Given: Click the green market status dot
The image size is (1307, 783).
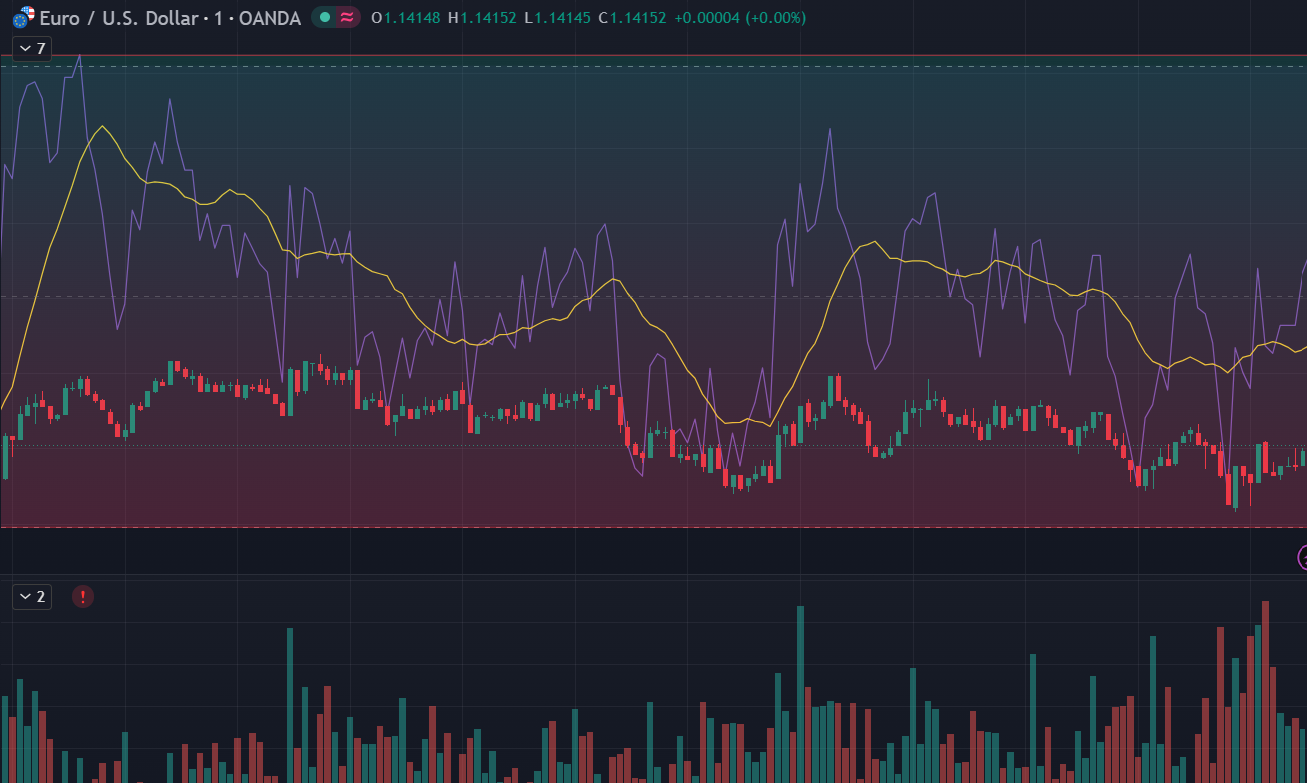Looking at the screenshot, I should coord(325,17).
